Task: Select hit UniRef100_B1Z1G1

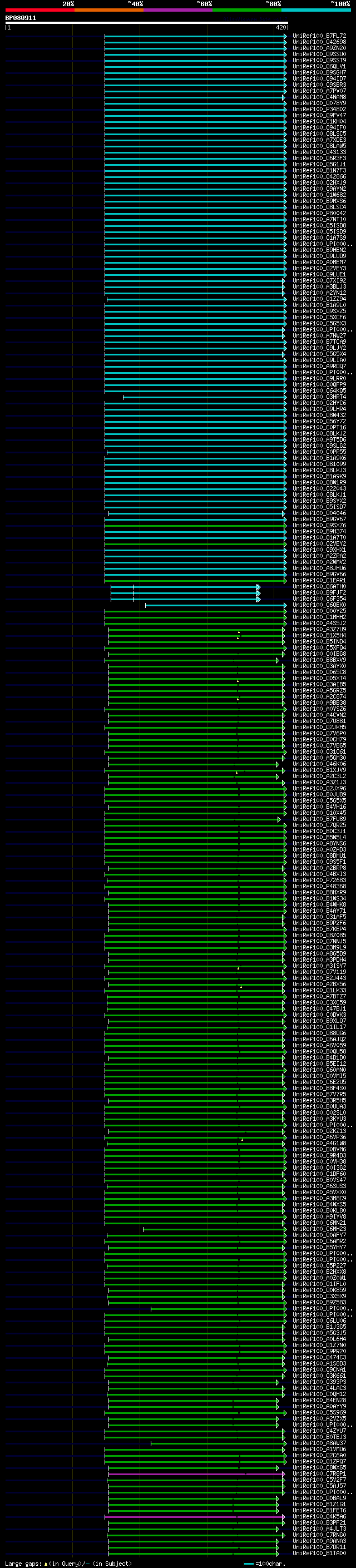Action: 319,1505
